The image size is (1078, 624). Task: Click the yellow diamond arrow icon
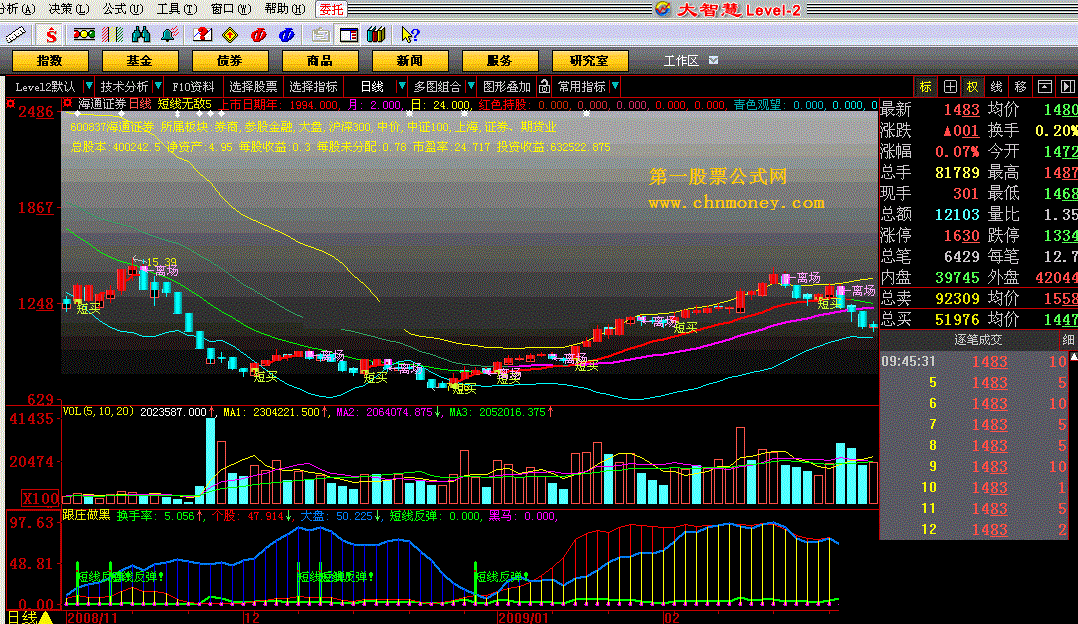(230, 34)
